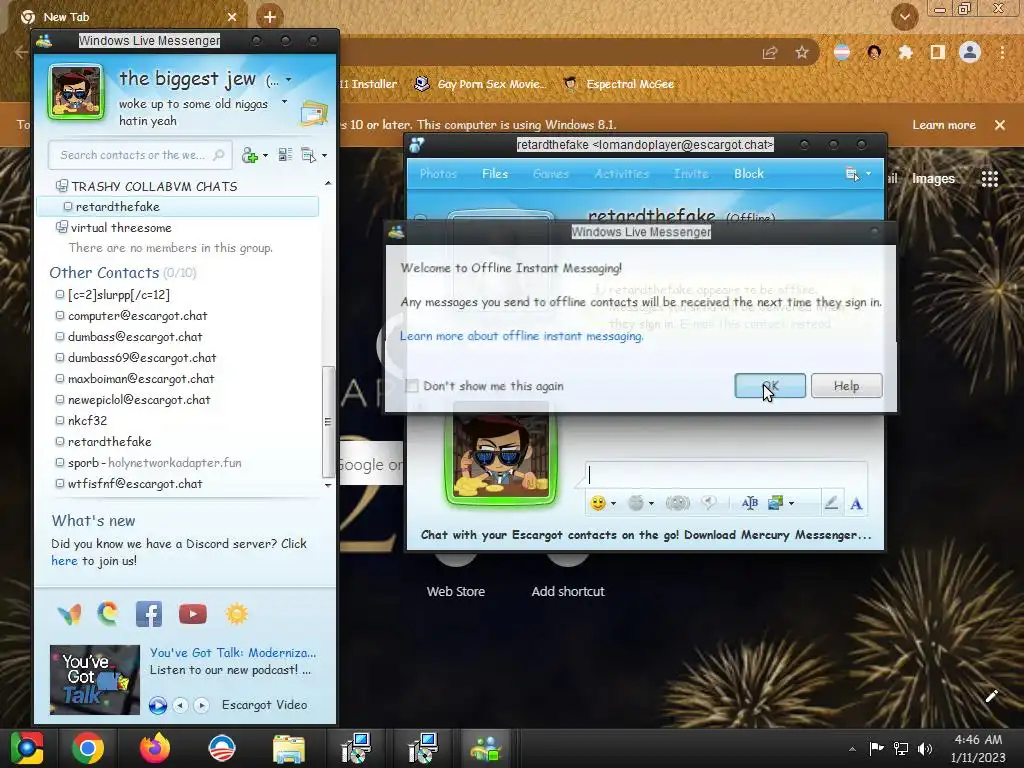
Task: Focus the chat message input box
Action: click(726, 475)
